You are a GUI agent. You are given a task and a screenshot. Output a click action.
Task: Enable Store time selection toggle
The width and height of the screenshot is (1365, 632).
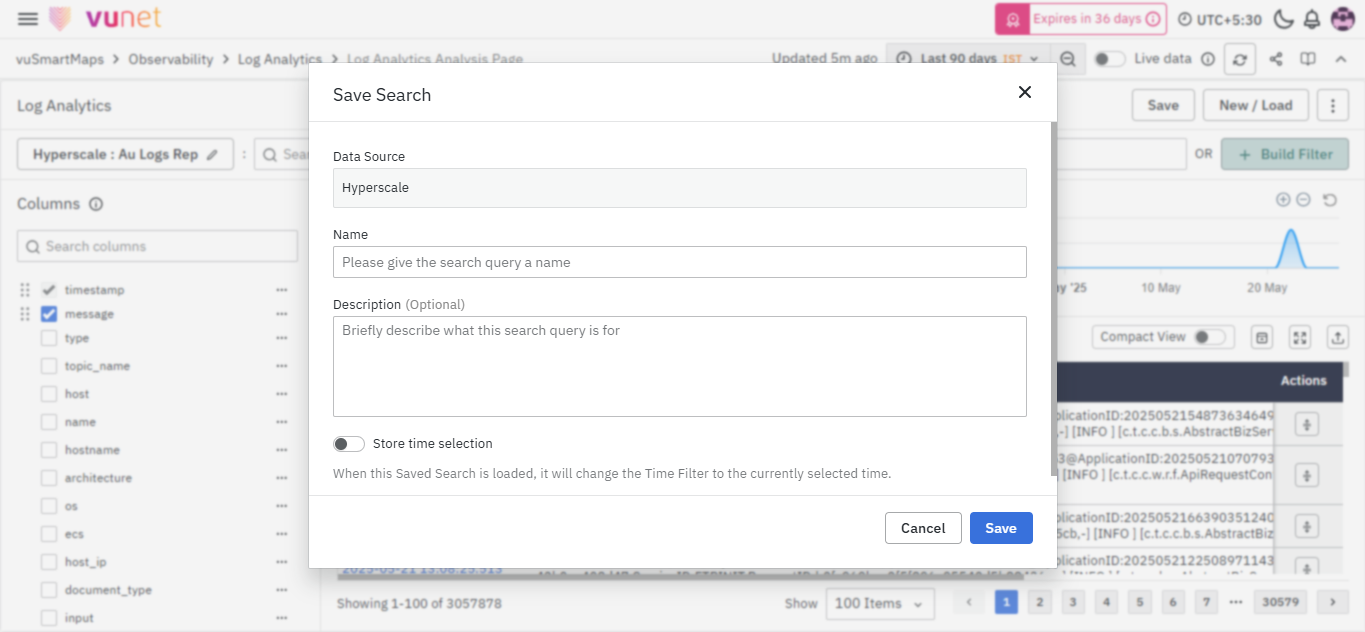pos(349,444)
